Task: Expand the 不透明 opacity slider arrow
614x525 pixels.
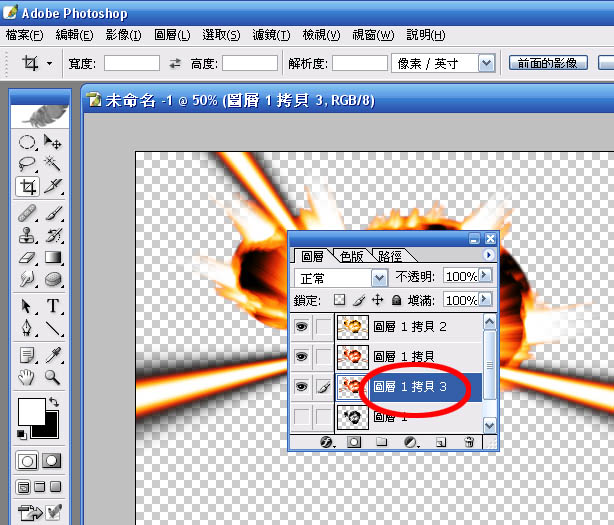Action: coord(487,277)
